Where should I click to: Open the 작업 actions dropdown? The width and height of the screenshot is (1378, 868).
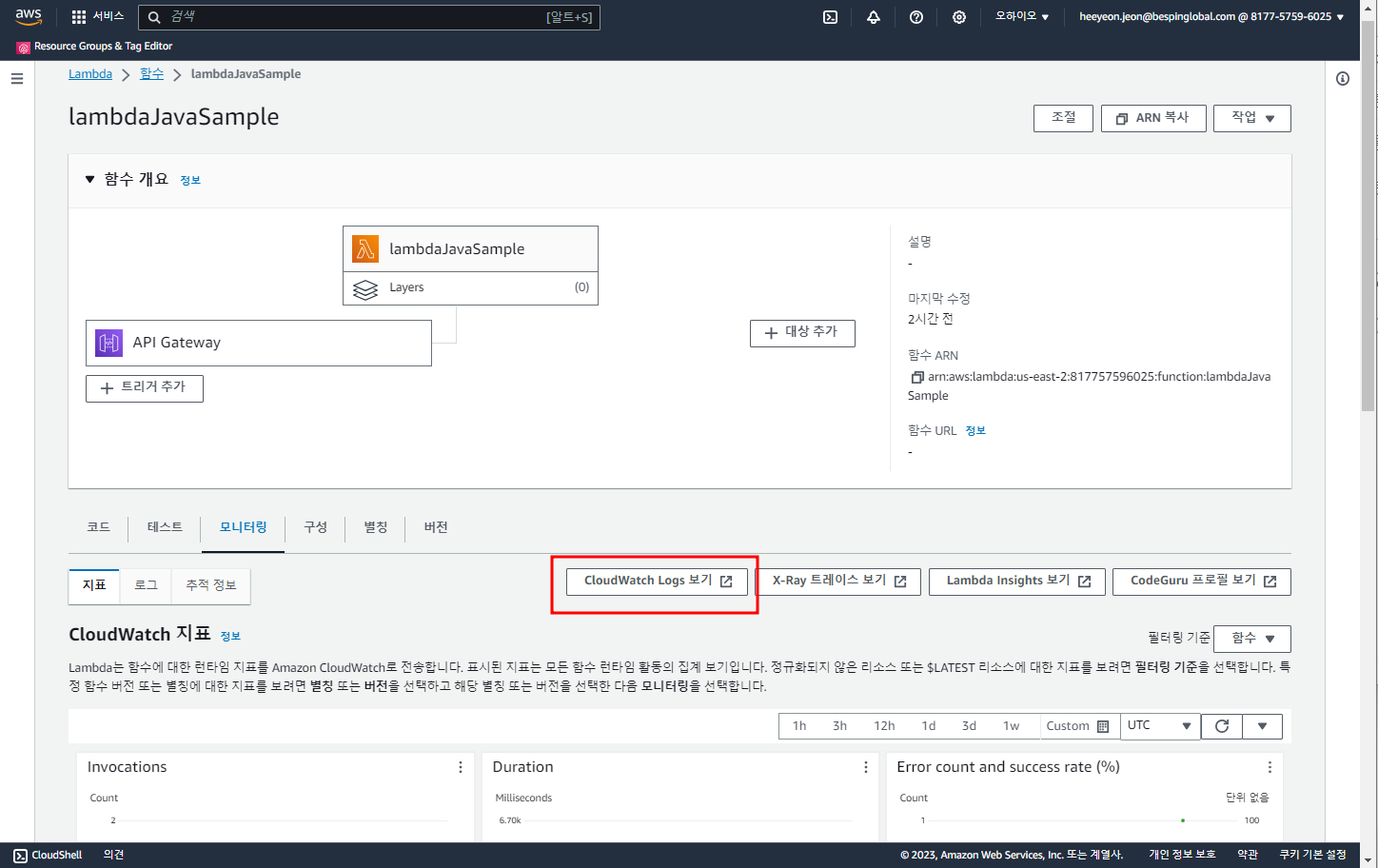click(x=1252, y=118)
